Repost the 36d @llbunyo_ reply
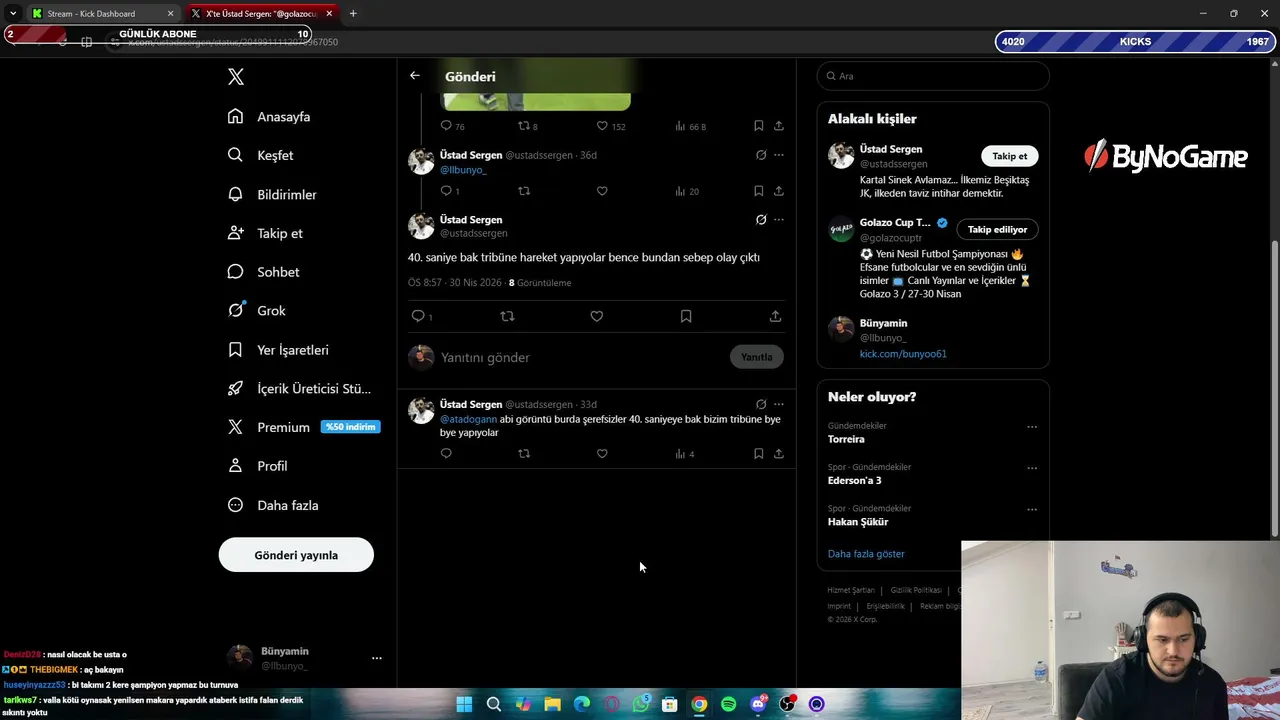This screenshot has height=720, width=1280. pos(523,191)
